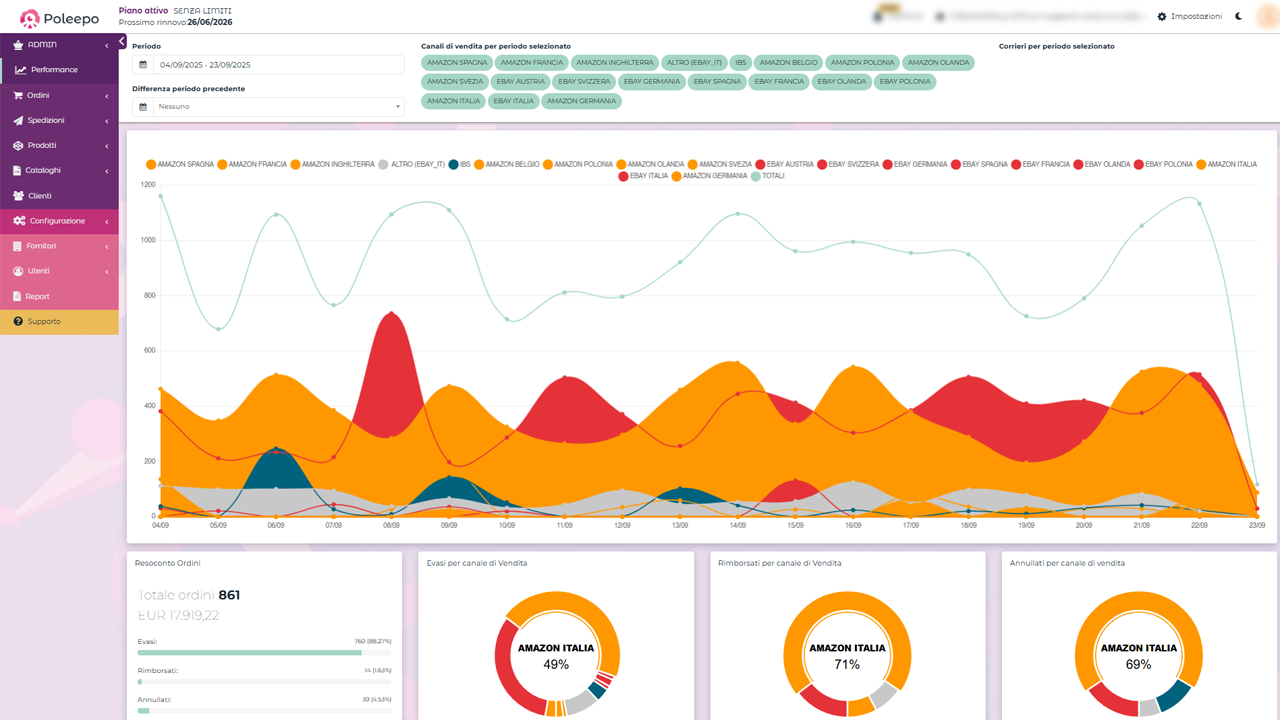Click the Impostazioni gear icon
This screenshot has width=1280, height=720.
1162,17
